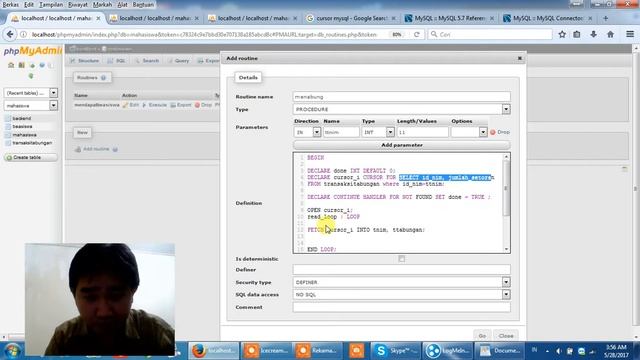Close the Add routine dialog
Viewport: 640px width, 360px height.
(520, 58)
